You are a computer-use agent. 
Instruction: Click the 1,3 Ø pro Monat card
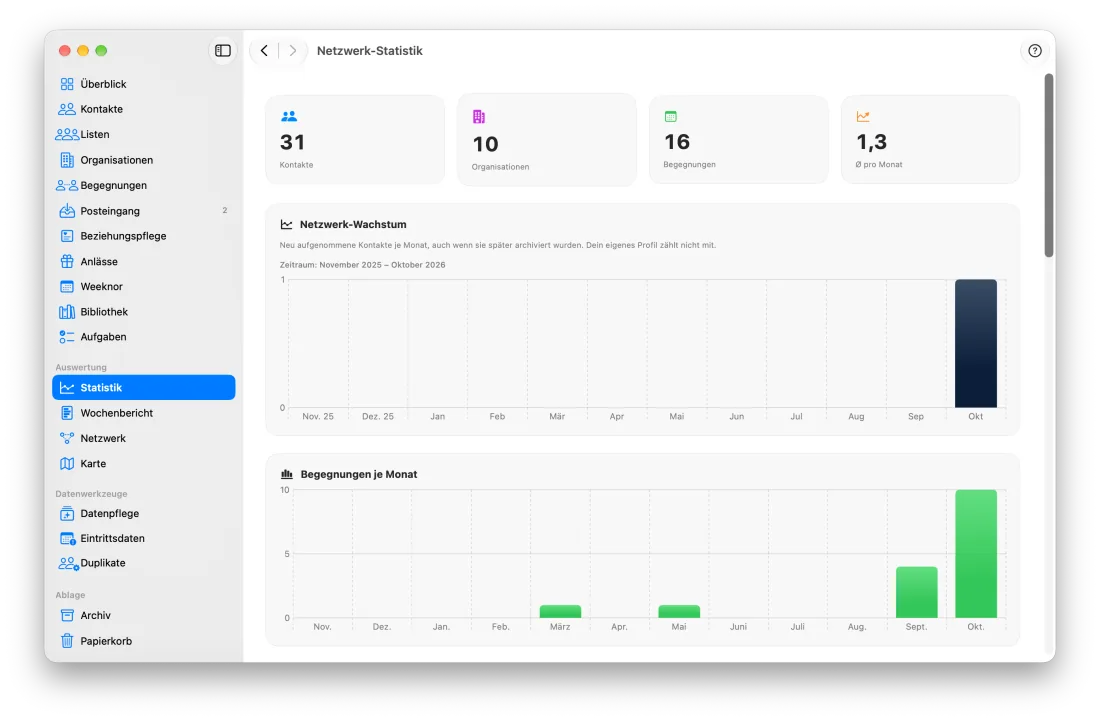[x=930, y=140]
